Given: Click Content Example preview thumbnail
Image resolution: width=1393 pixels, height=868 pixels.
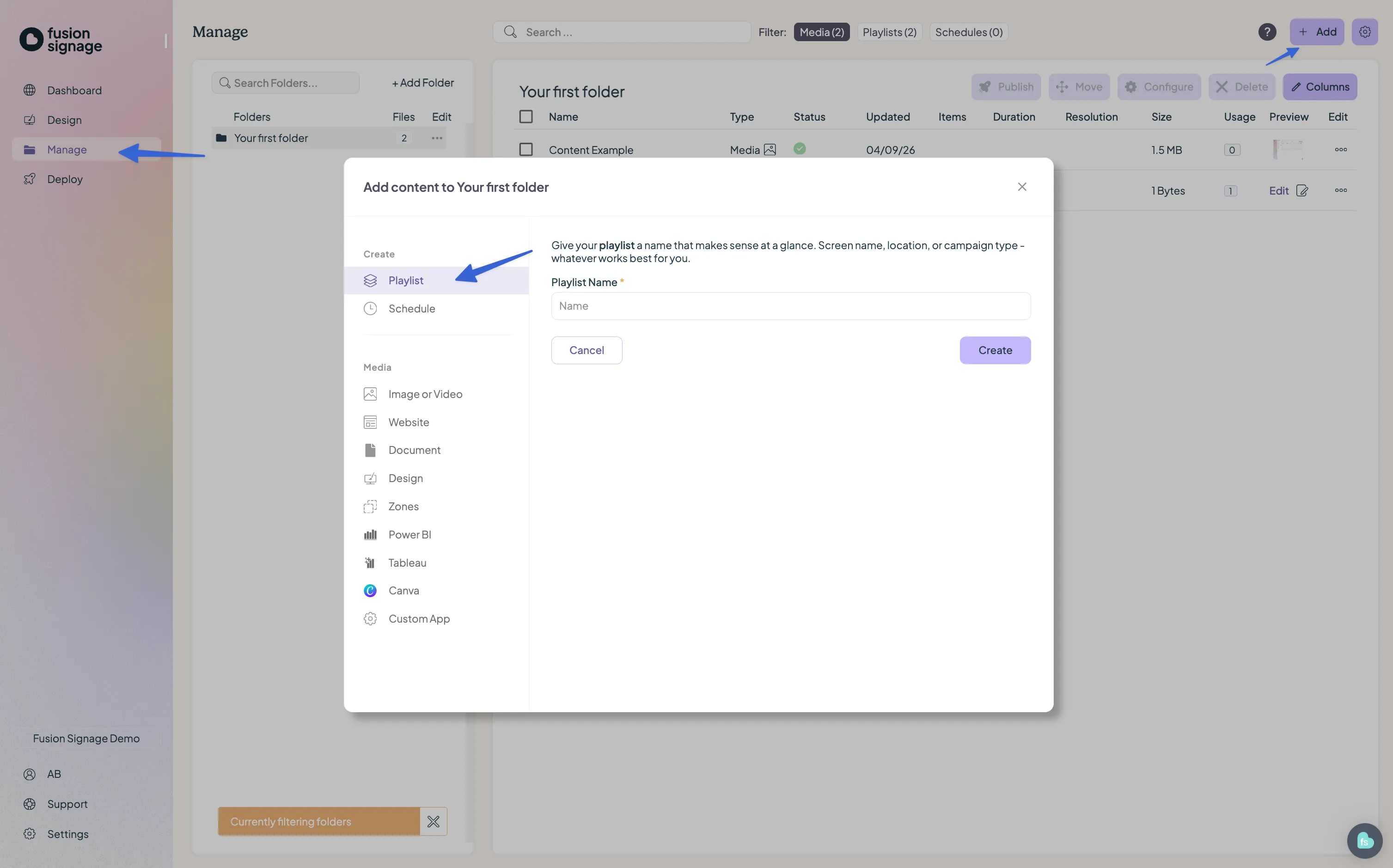Looking at the screenshot, I should pos(1288,149).
